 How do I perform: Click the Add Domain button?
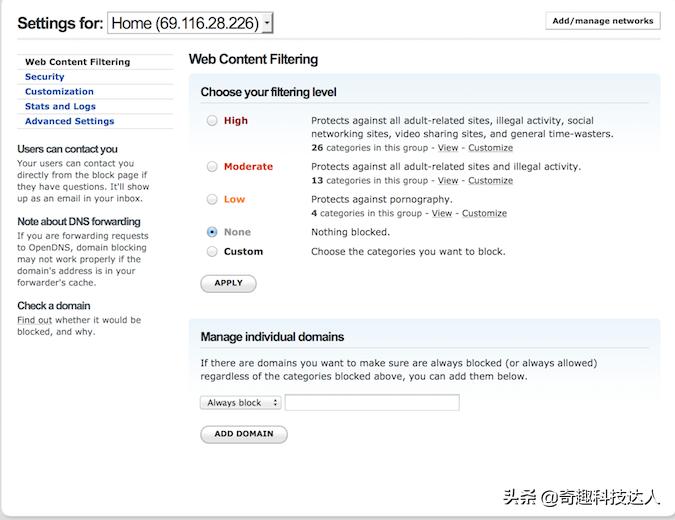244,434
